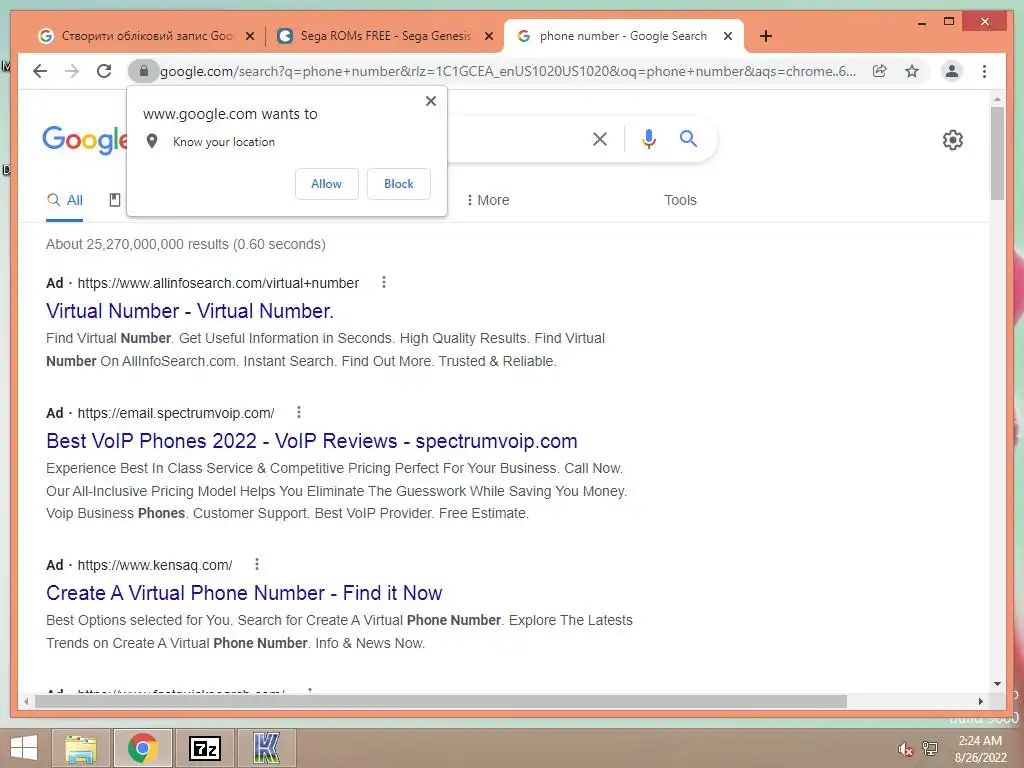This screenshot has width=1024, height=768.
Task: Click the address bar URL
Action: click(x=507, y=71)
